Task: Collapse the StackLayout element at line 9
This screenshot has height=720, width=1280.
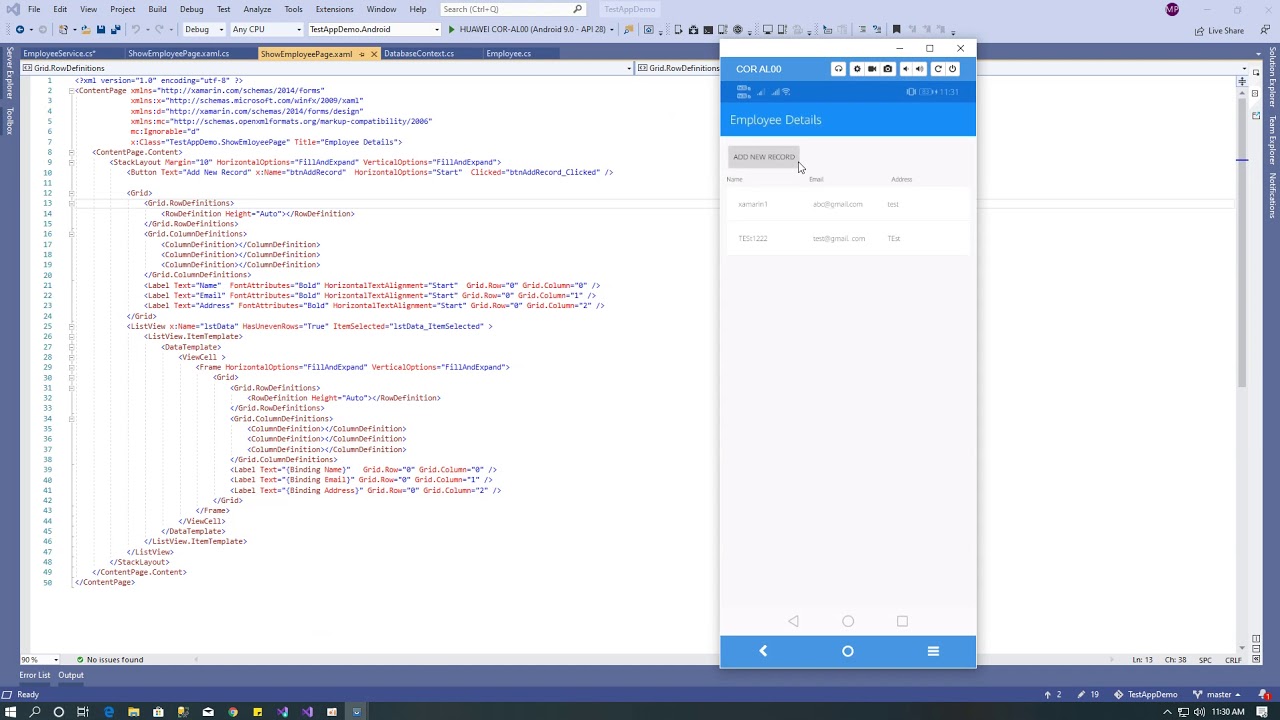Action: (71, 162)
